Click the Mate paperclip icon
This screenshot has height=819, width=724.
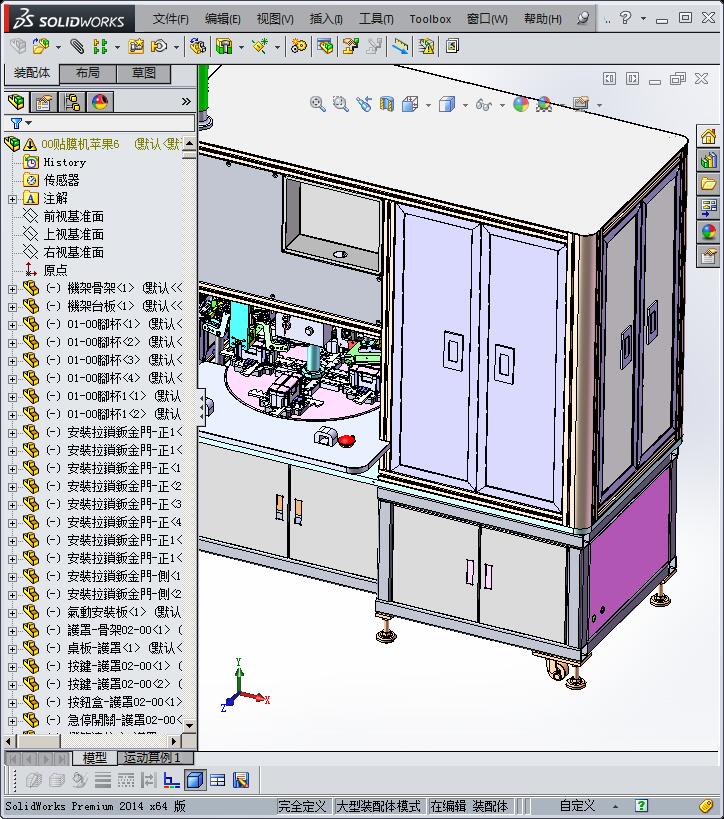77,46
